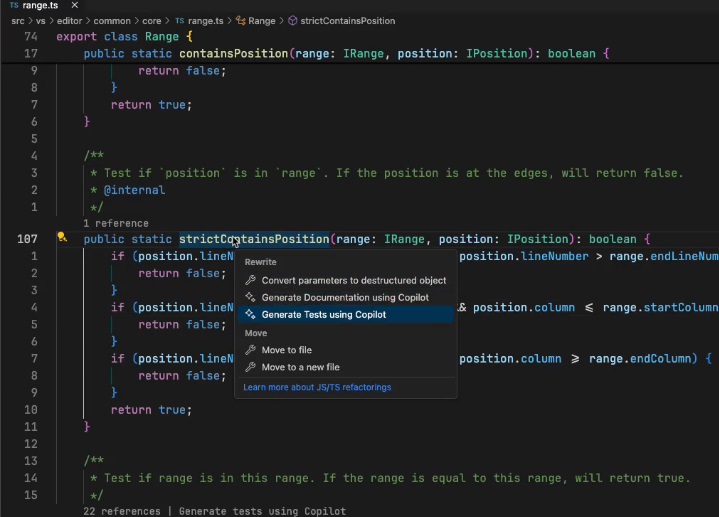
Task: Click the TS icon on the editor tab
Action: [14, 5]
